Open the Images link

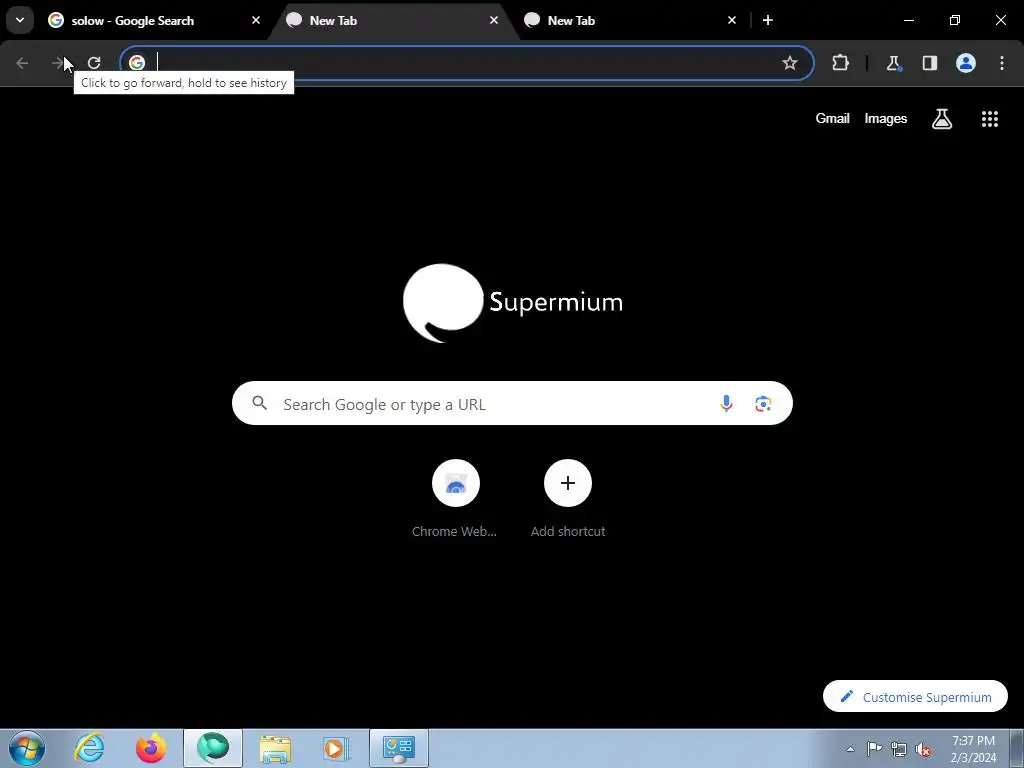[x=886, y=118]
